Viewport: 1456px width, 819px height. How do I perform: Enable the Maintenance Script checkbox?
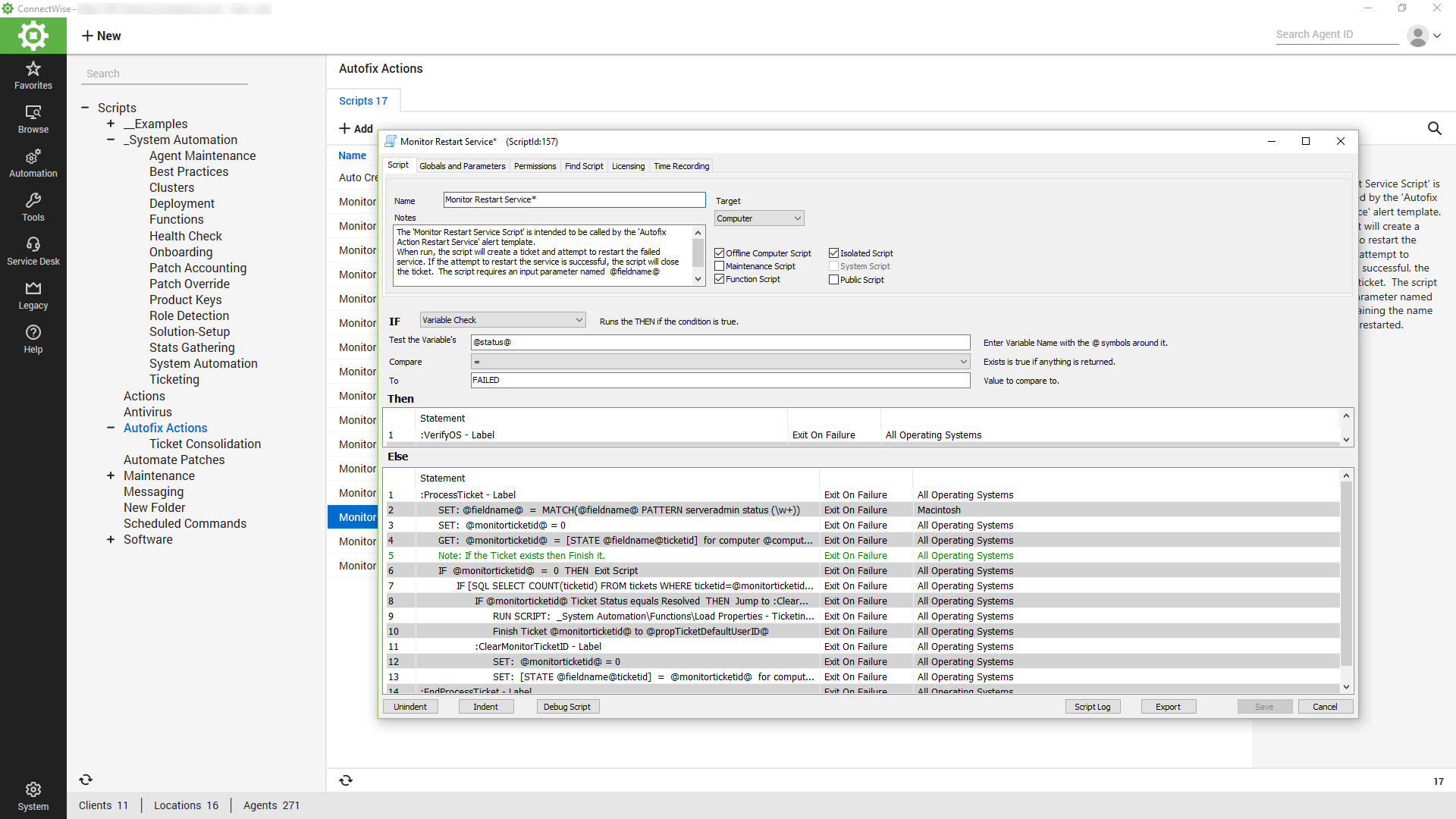tap(720, 266)
